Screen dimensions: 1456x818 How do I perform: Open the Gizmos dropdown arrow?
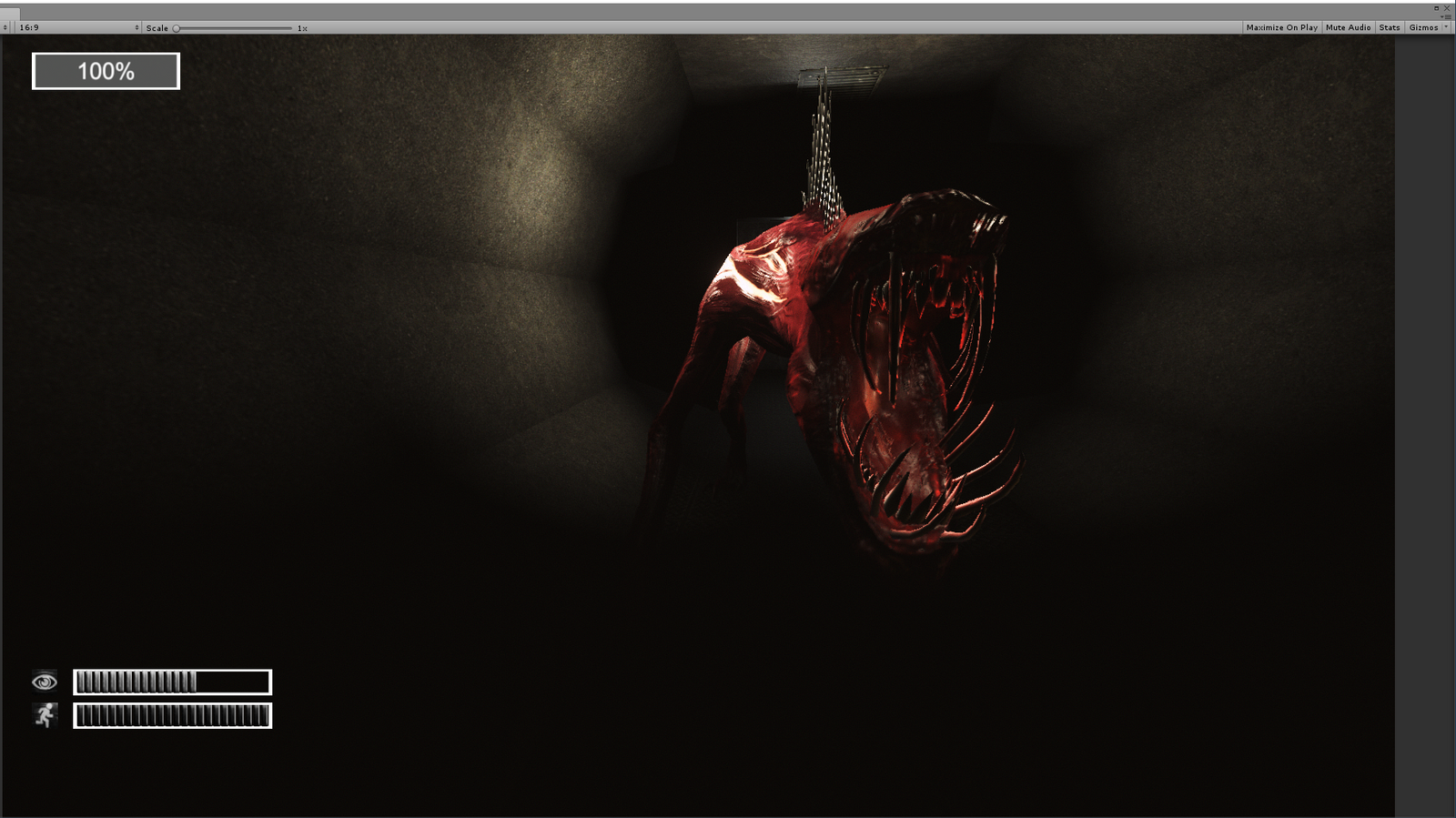pos(1446,27)
